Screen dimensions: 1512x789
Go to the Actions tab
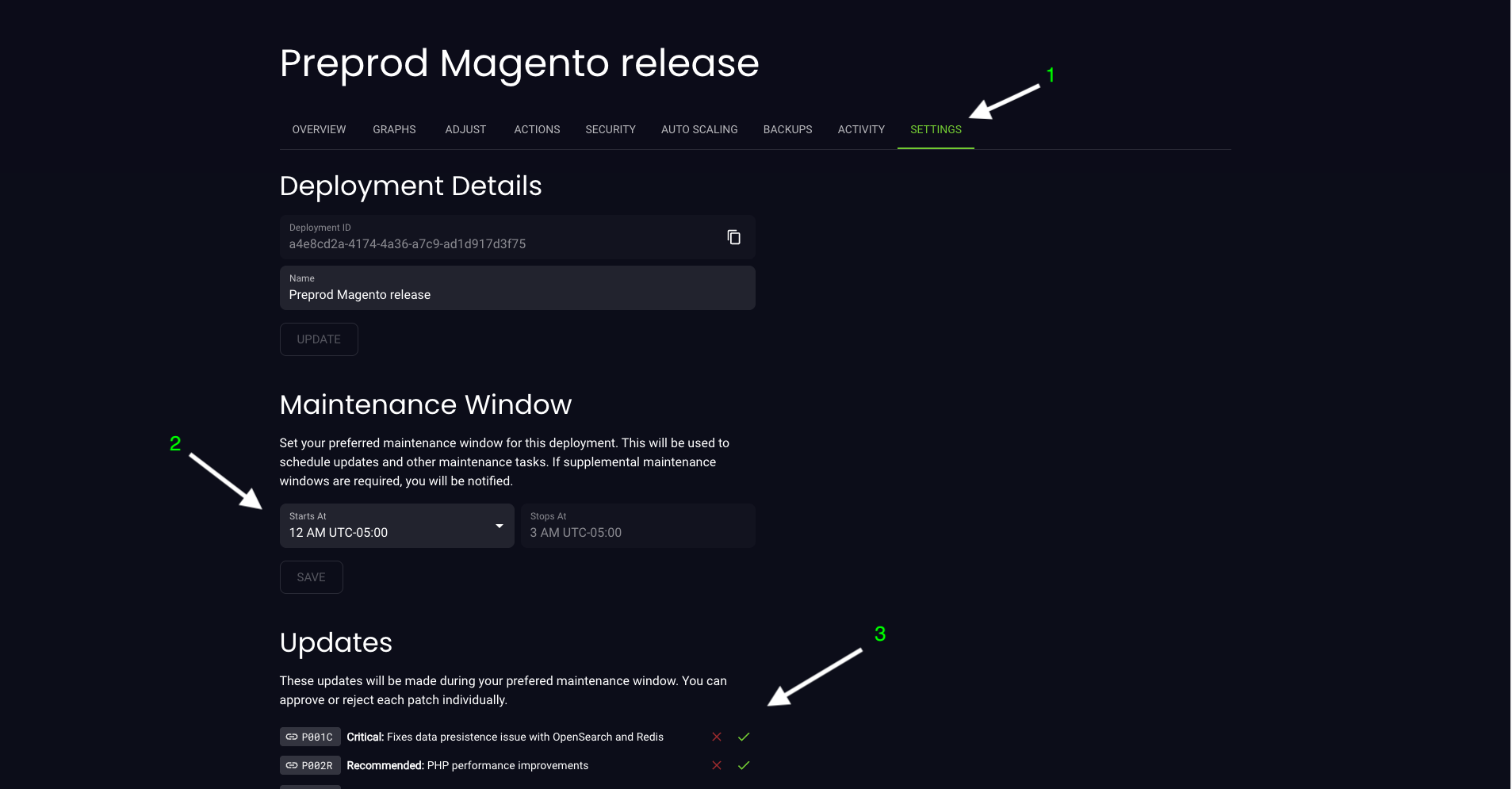pos(537,129)
